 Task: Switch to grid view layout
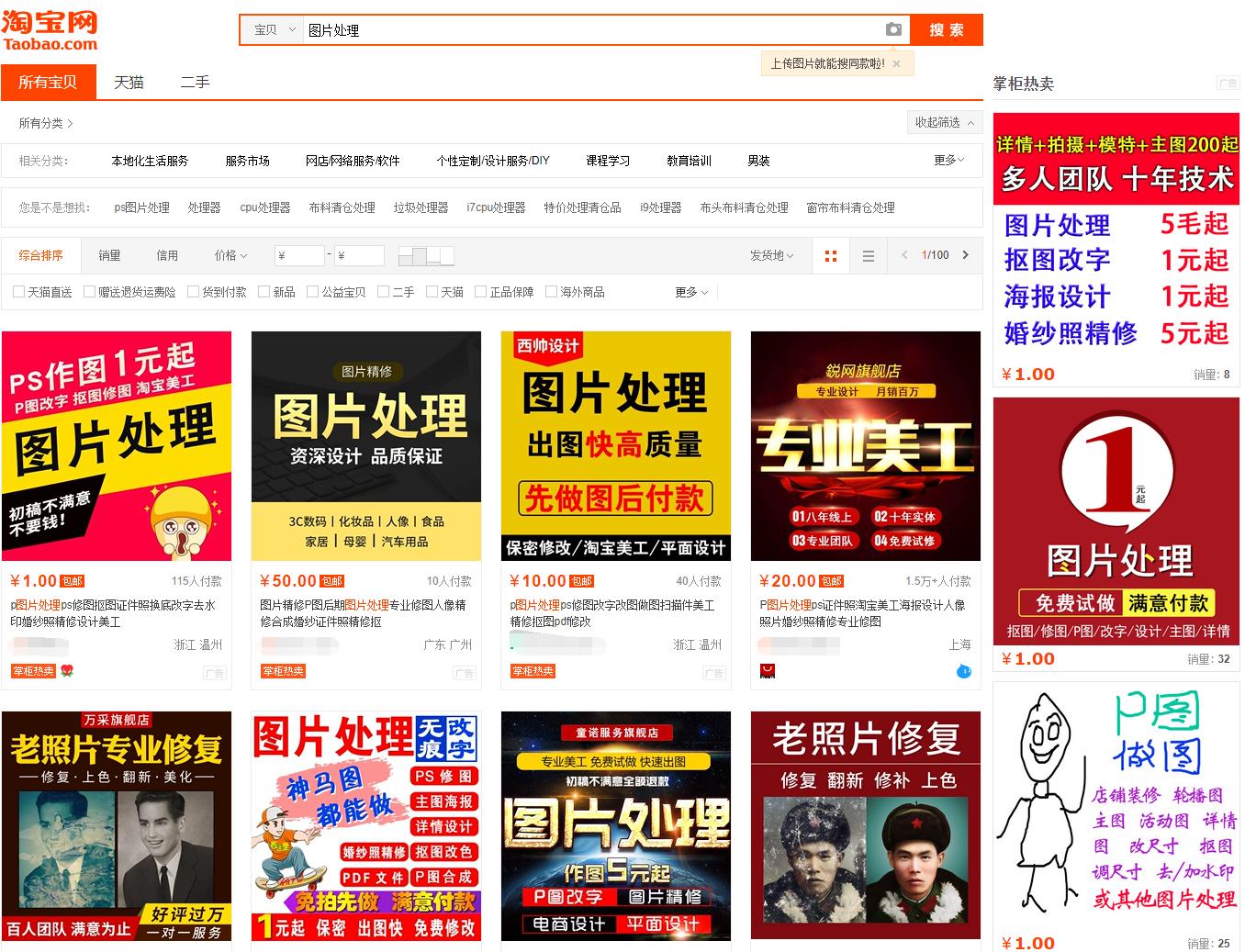point(830,255)
